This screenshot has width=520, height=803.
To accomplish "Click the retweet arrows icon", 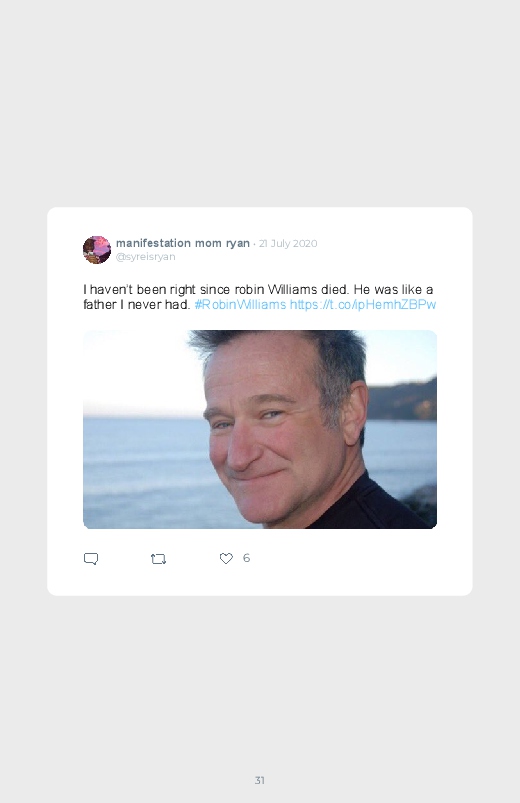I will [158, 559].
